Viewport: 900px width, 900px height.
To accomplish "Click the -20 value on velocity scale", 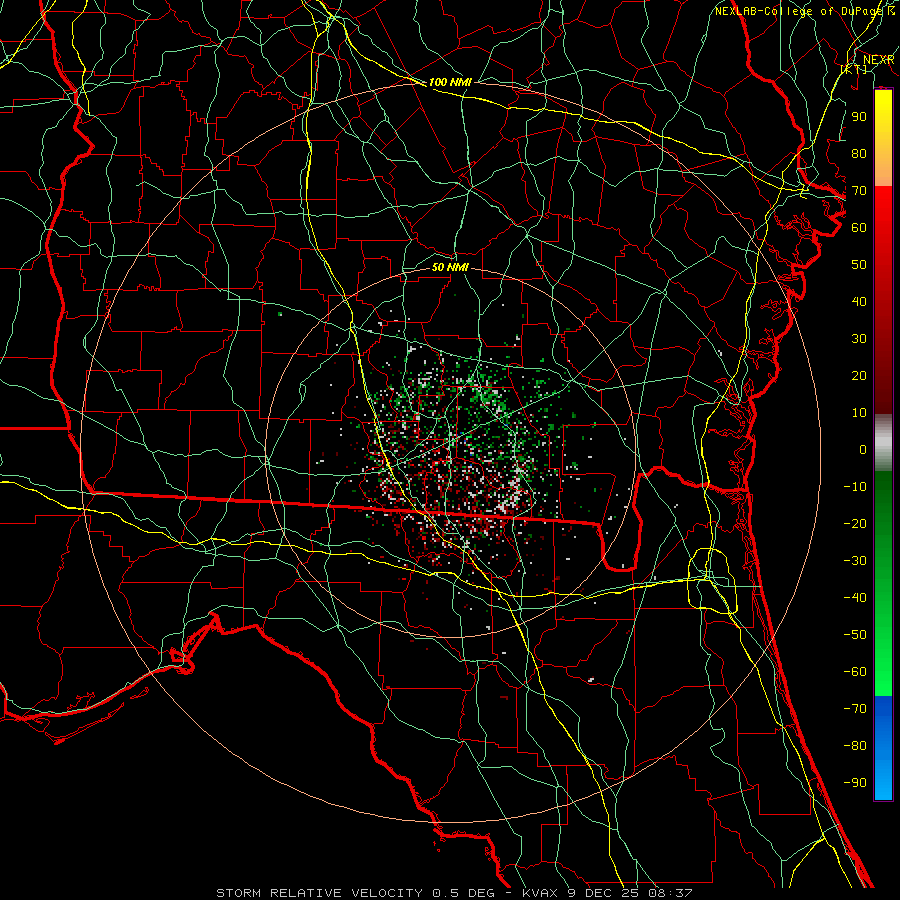I will (855, 524).
